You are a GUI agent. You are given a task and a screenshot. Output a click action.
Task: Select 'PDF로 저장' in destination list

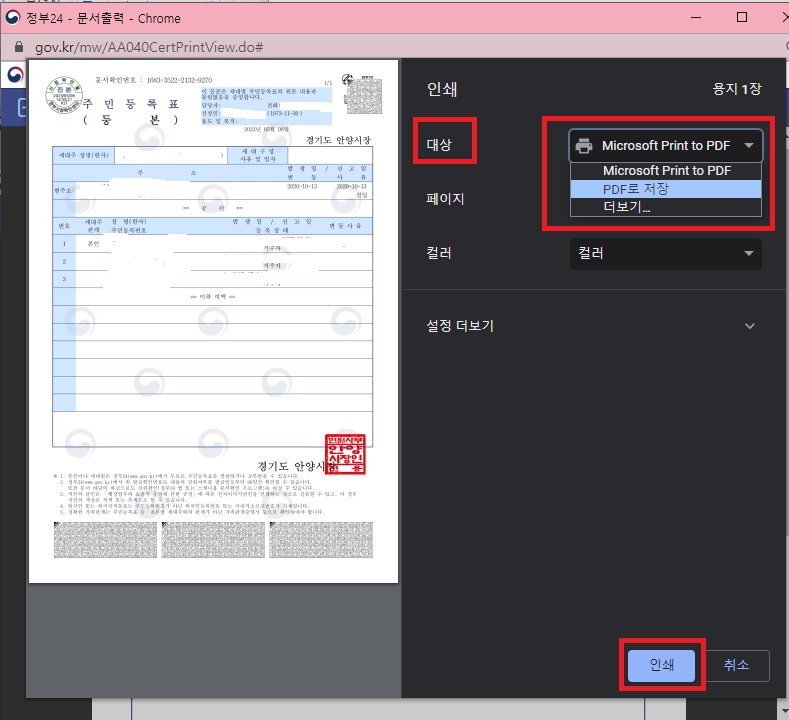click(665, 189)
